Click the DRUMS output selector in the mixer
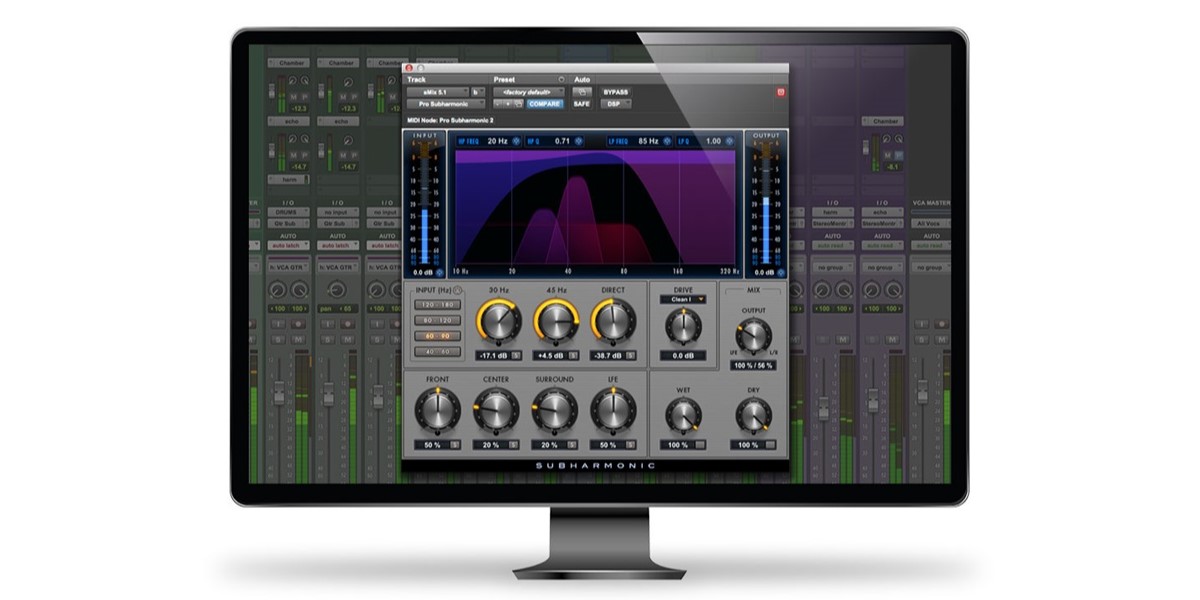 (291, 213)
